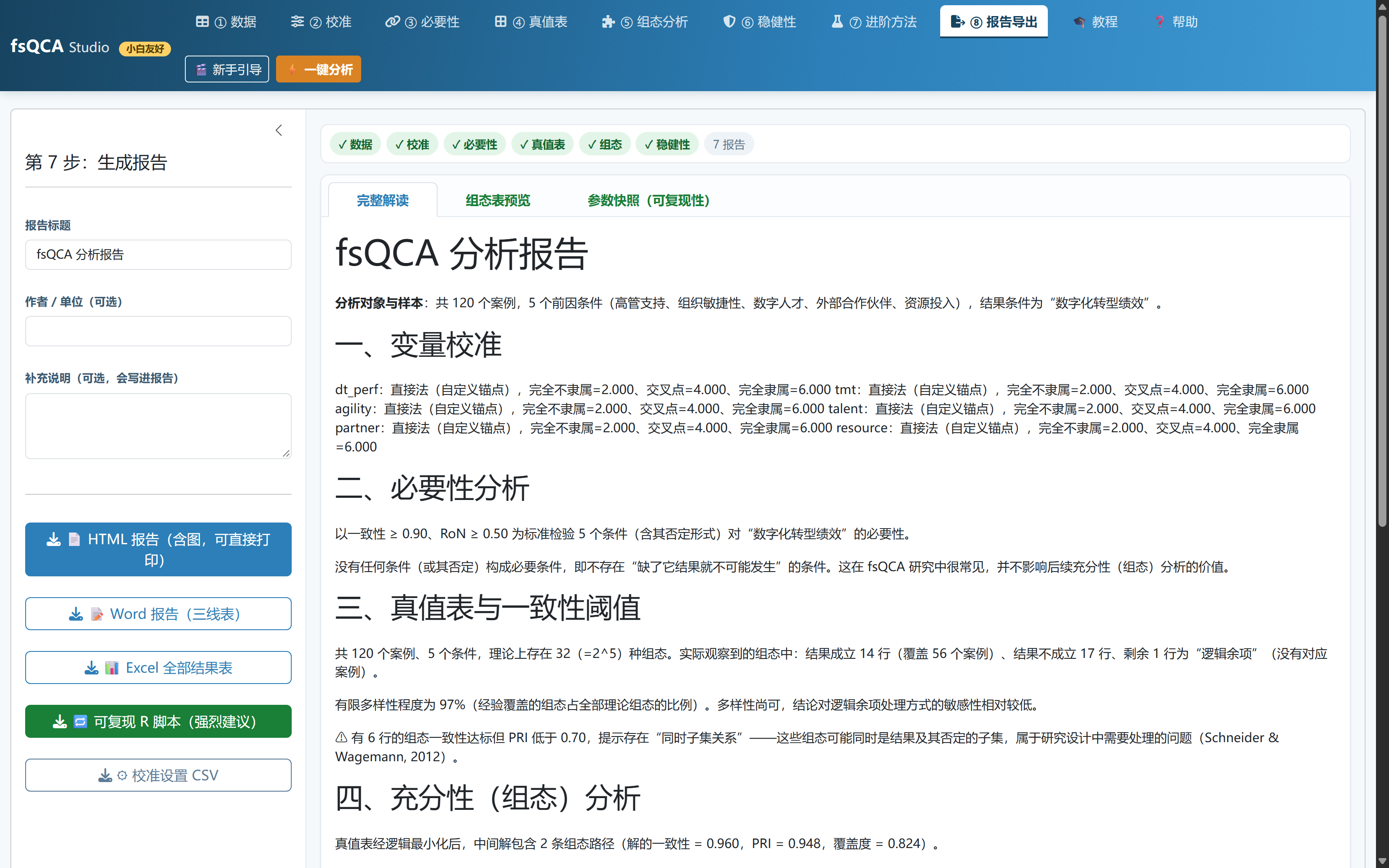
Task: Click the grid icon on 真值表 tab
Action: pos(500,22)
